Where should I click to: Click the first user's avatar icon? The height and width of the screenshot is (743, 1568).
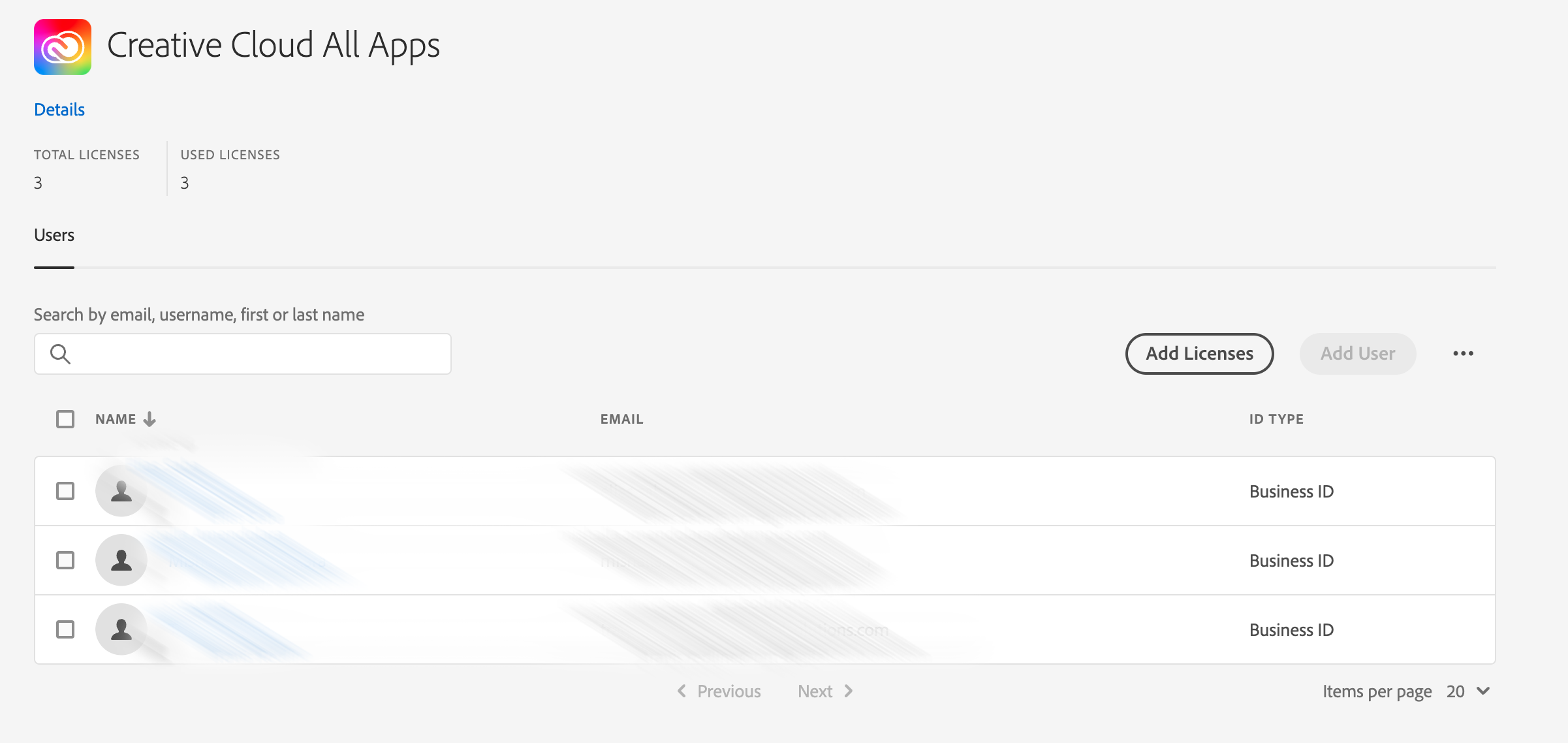click(121, 491)
